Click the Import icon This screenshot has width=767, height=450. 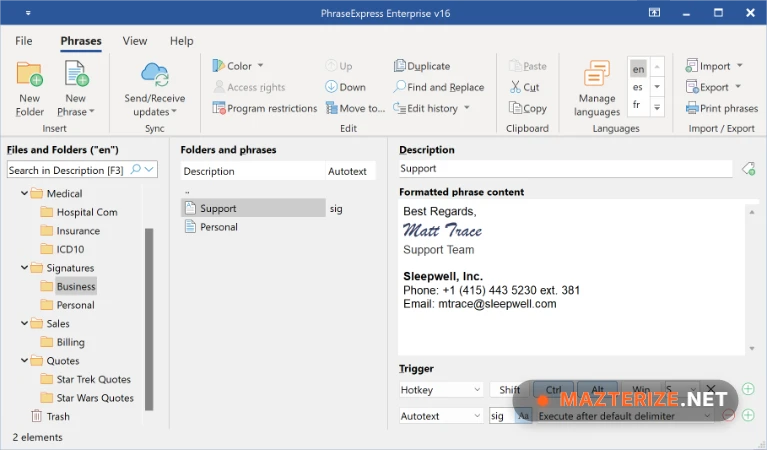point(692,66)
